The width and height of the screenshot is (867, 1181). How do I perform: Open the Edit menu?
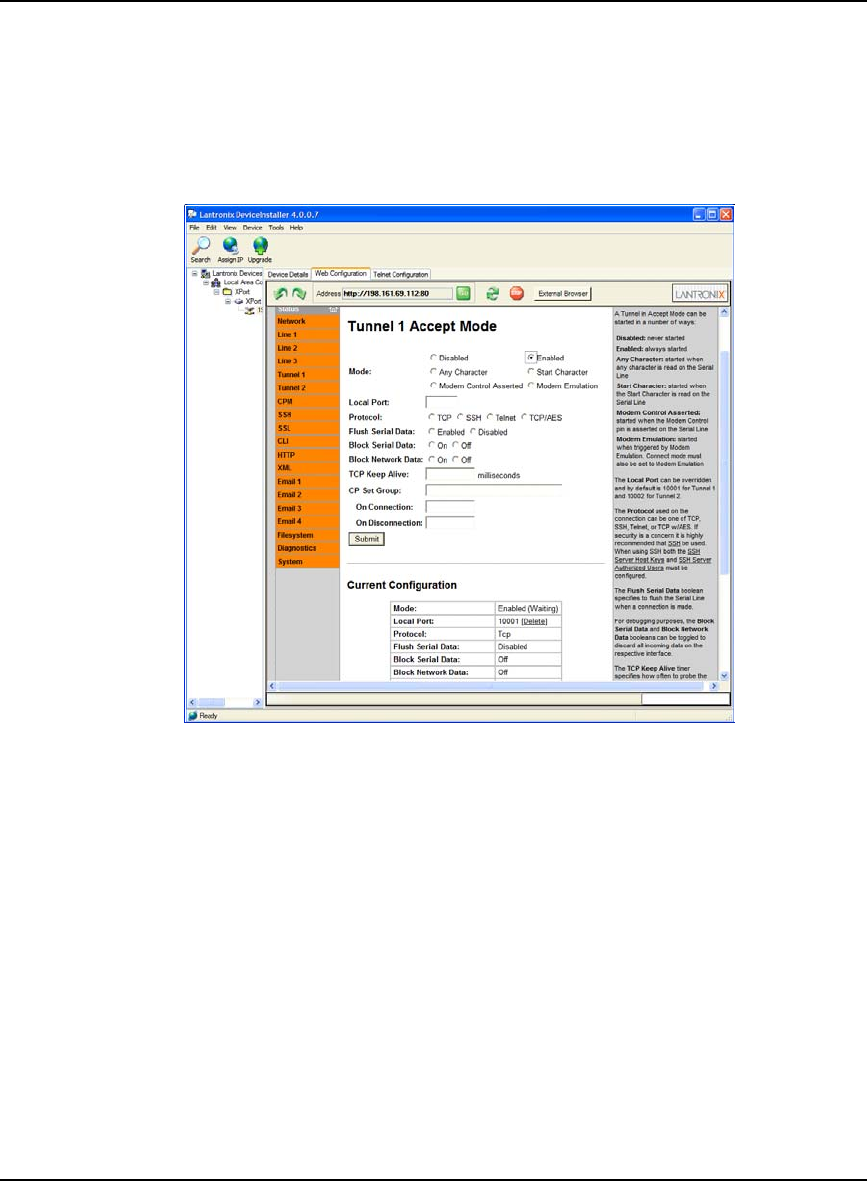click(x=212, y=227)
